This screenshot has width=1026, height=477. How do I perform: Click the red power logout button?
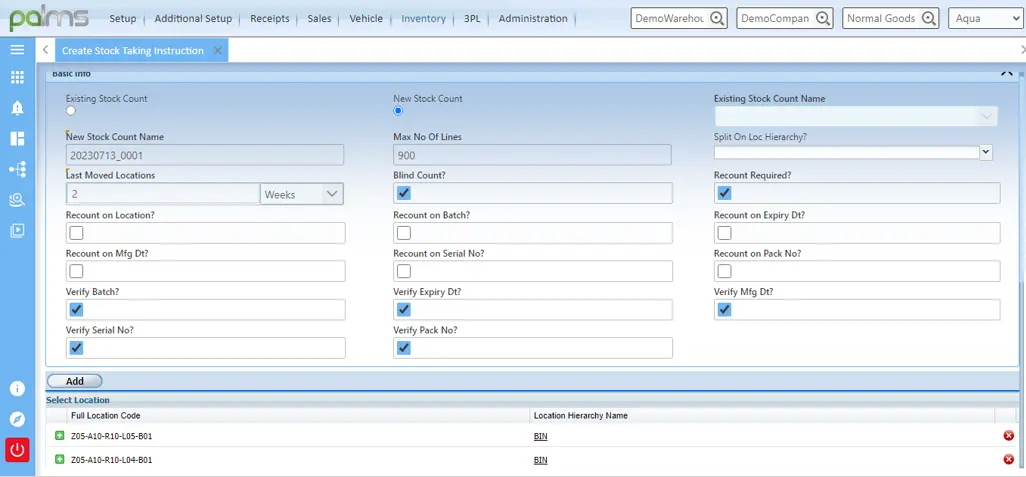pyautogui.click(x=17, y=450)
